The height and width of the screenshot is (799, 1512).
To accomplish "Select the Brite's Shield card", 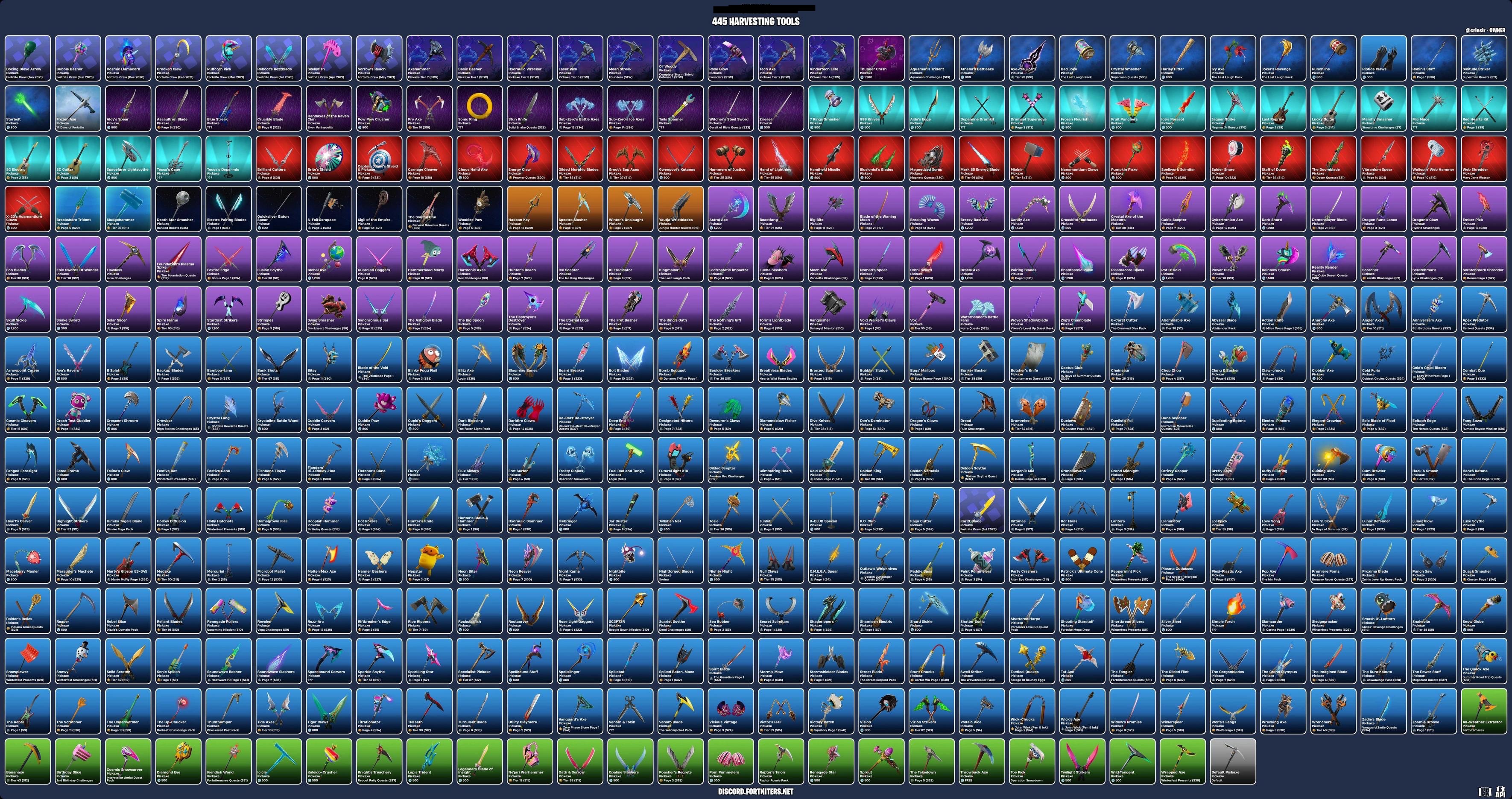I will coord(329,158).
